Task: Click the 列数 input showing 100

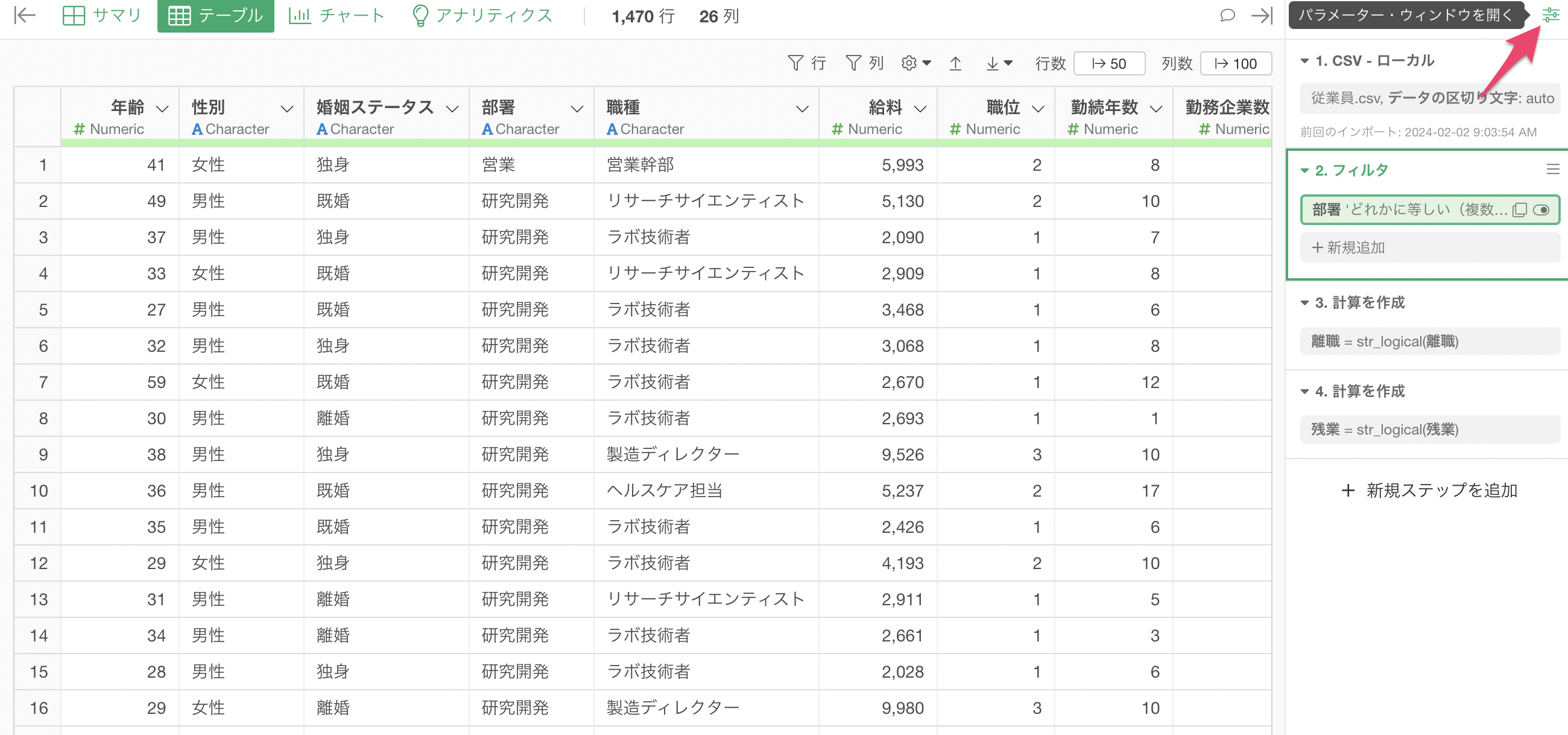Action: pyautogui.click(x=1236, y=63)
